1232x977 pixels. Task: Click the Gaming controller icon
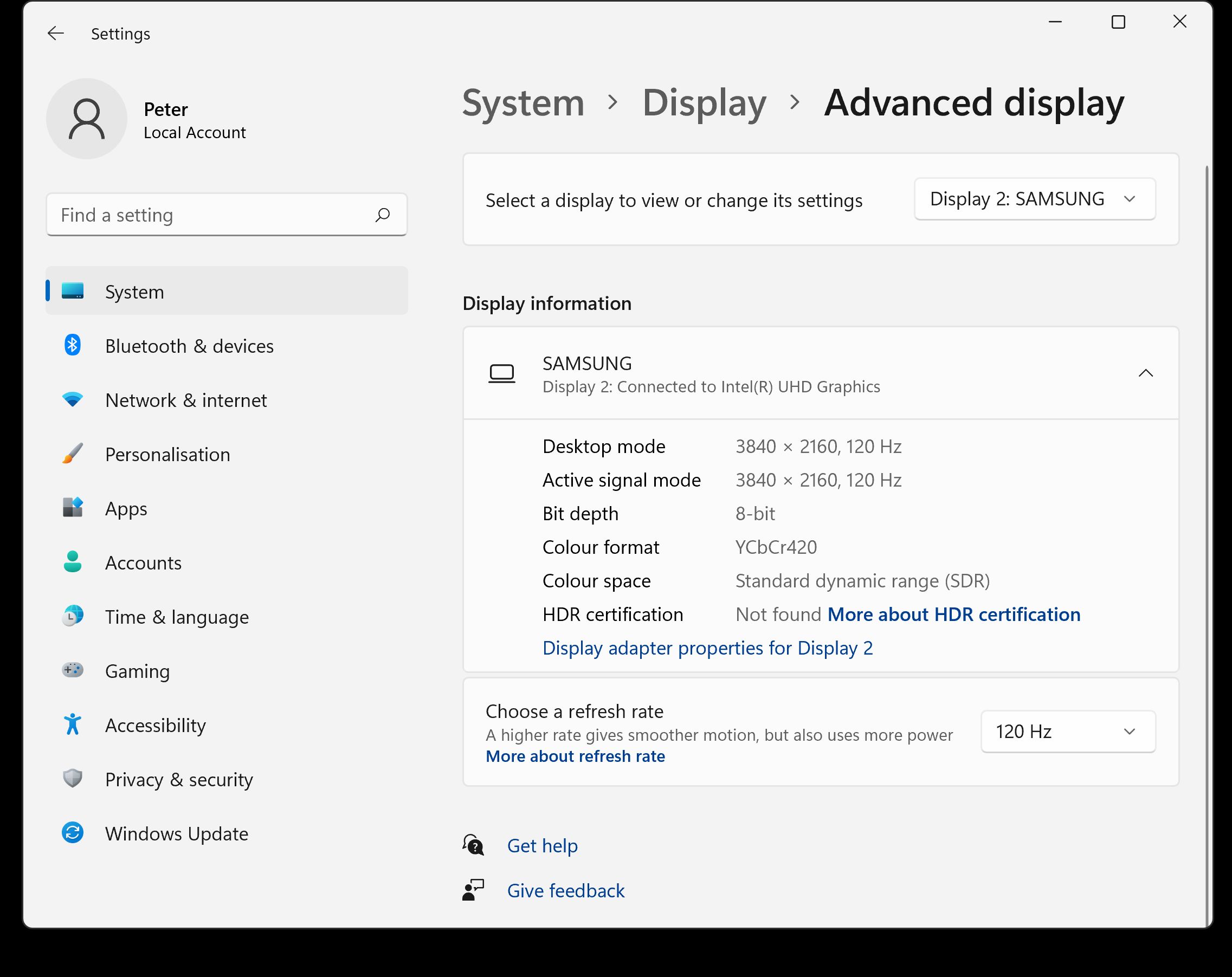pos(73,670)
